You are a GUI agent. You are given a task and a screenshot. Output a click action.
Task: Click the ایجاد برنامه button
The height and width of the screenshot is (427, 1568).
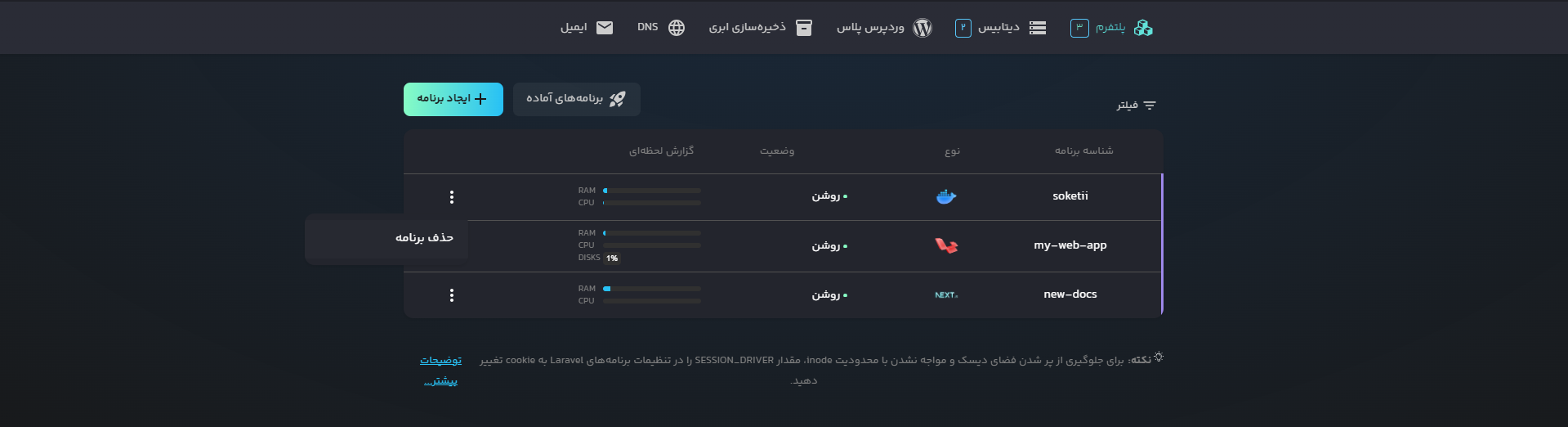[x=453, y=99]
